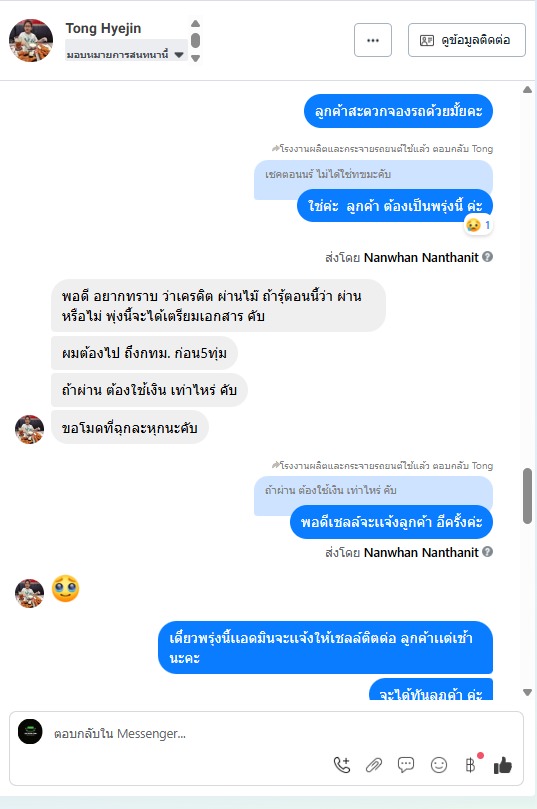Click the view contact info button

tap(466, 40)
